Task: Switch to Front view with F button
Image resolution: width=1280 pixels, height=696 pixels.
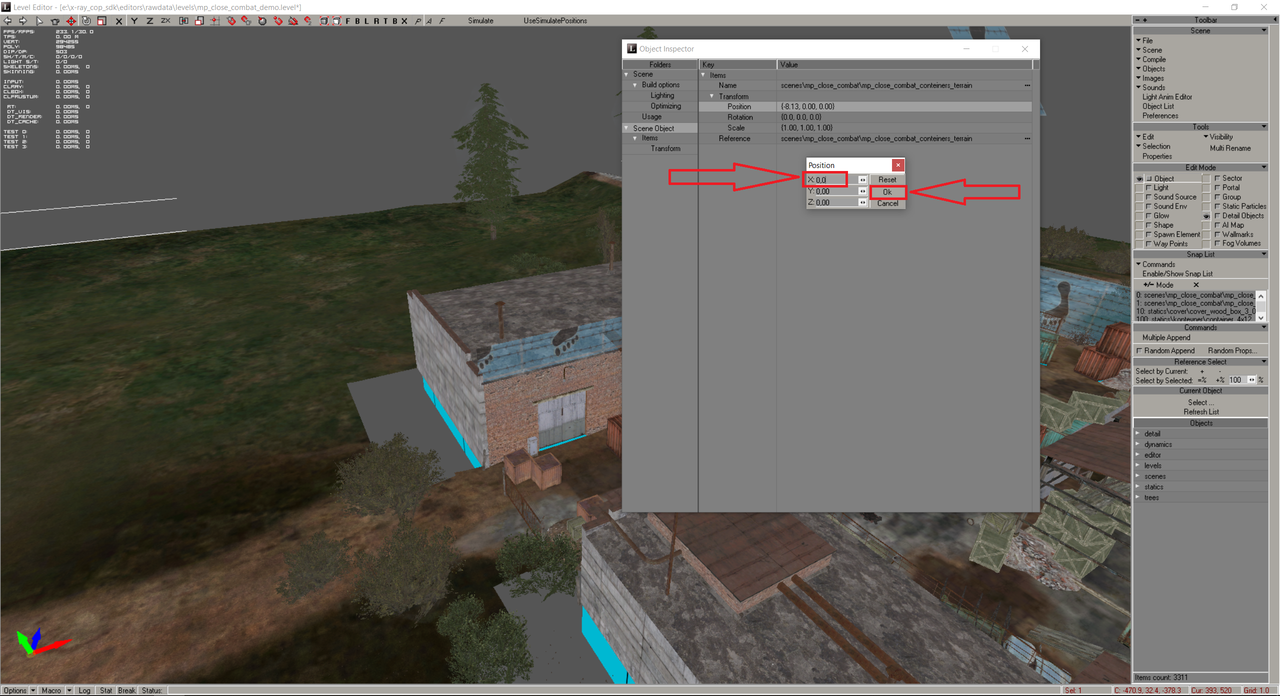Action: 348,21
